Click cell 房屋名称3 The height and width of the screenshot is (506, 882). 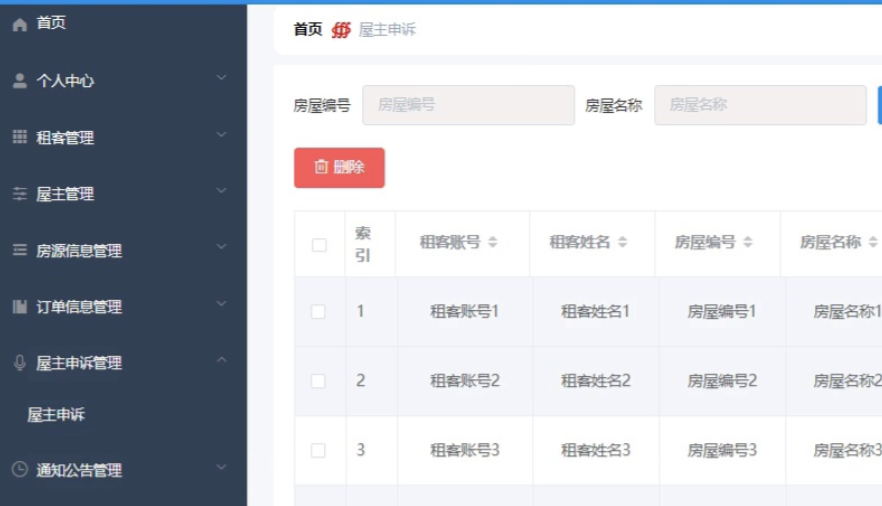[x=847, y=450]
